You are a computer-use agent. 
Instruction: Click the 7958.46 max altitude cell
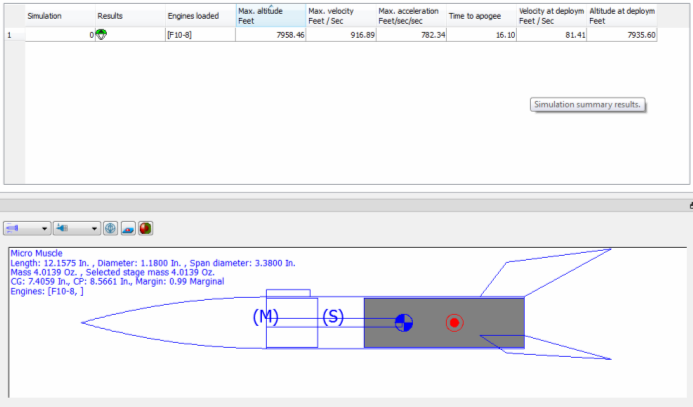[x=271, y=35]
